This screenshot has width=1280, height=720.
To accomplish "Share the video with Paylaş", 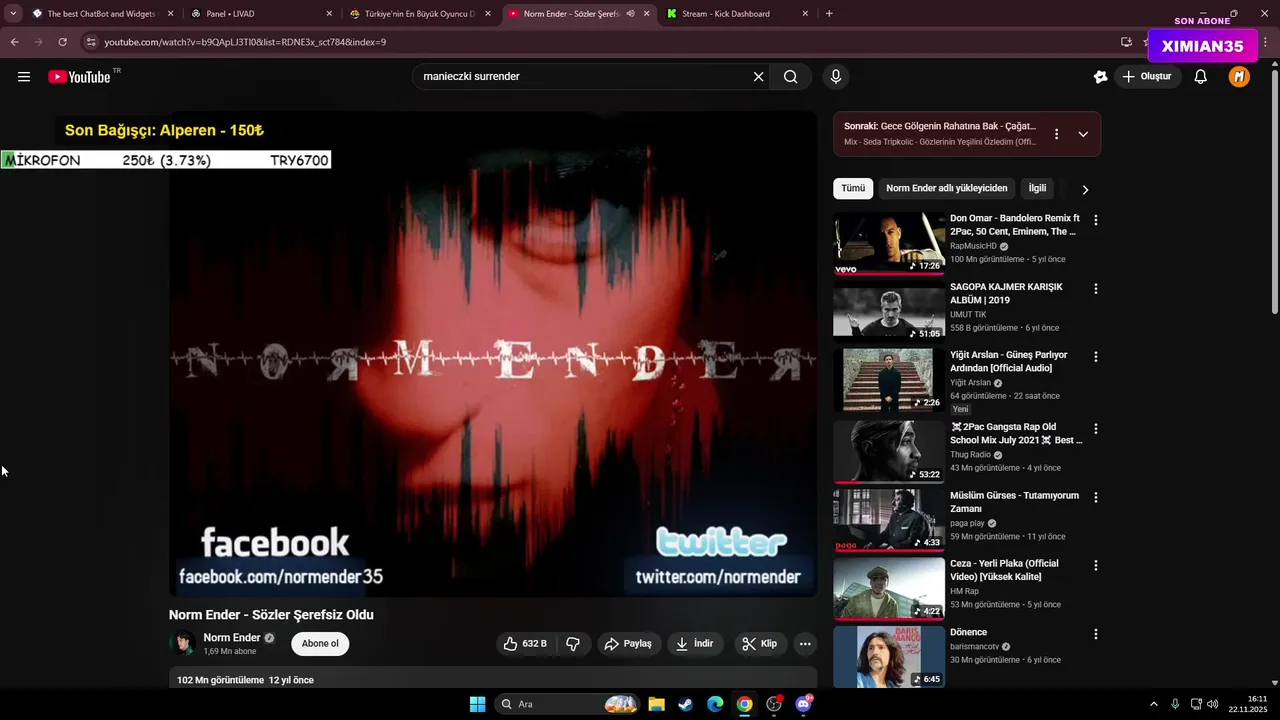I will [627, 644].
